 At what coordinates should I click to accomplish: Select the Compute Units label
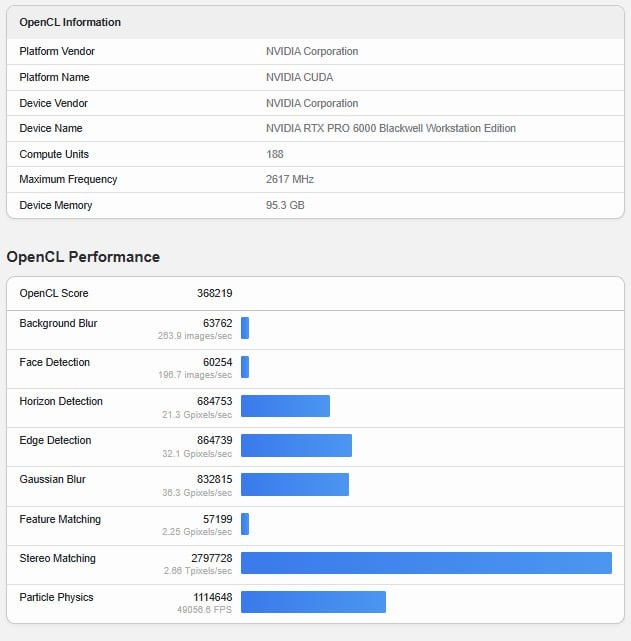[x=54, y=154]
